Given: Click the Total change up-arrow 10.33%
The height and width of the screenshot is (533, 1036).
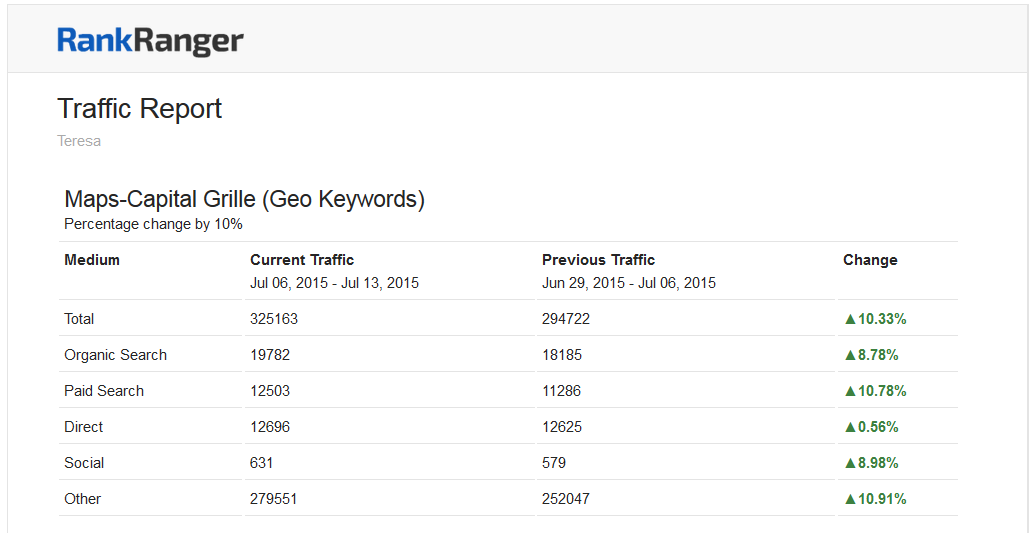Looking at the screenshot, I should pos(875,319).
